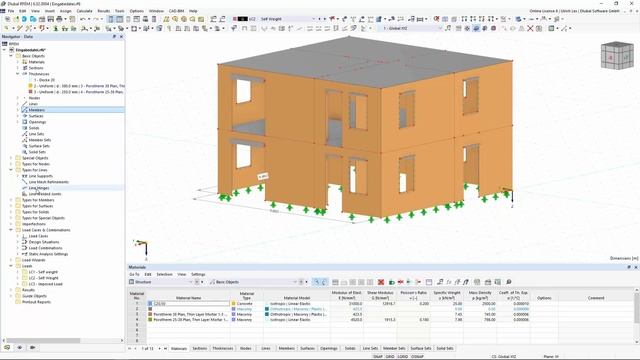Open the Structure dropdown in Materials panel
Screen dimensions: 640x360
(x=190, y=282)
